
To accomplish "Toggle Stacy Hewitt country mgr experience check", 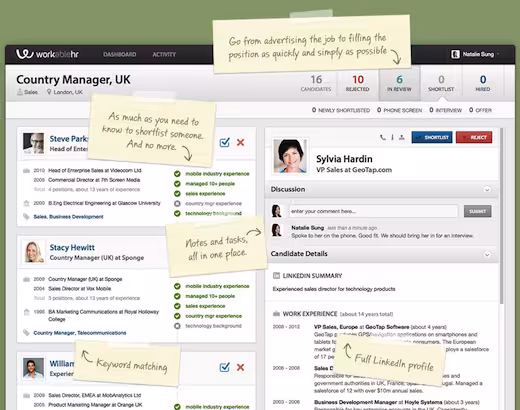I will click(177, 316).
